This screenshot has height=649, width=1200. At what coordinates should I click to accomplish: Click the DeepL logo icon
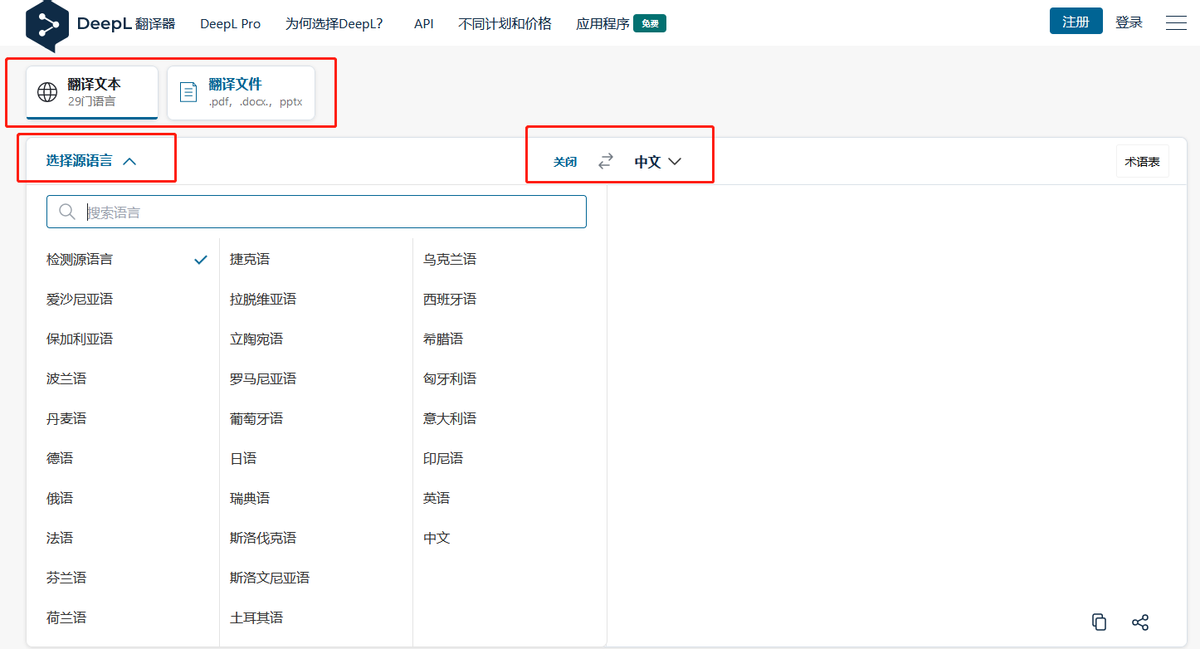[x=47, y=24]
